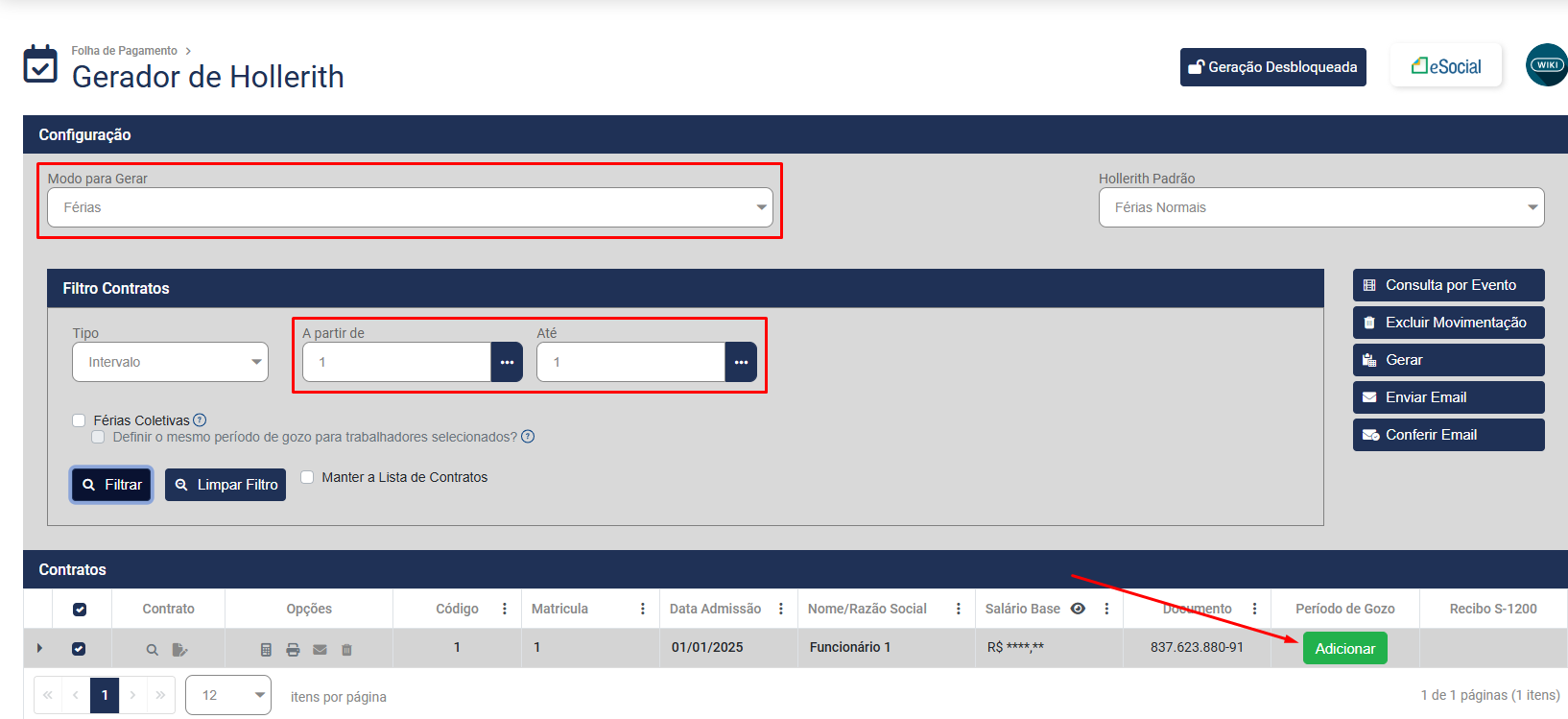Screen dimensions: 1568x719
Task: Click the Opções column header
Action: pos(309,609)
